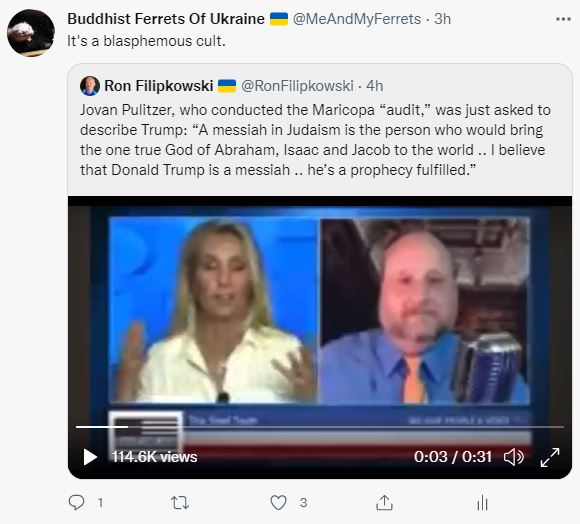The image size is (580, 524).
Task: Expand video to fullscreen
Action: (x=550, y=457)
